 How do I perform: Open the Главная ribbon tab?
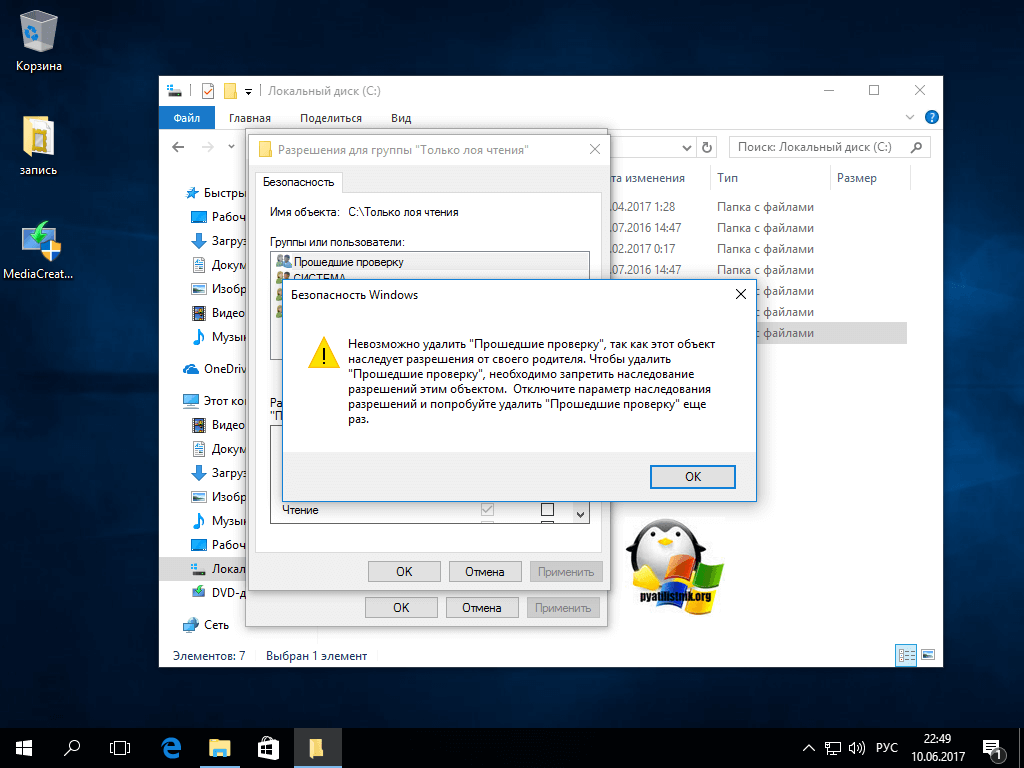249,118
